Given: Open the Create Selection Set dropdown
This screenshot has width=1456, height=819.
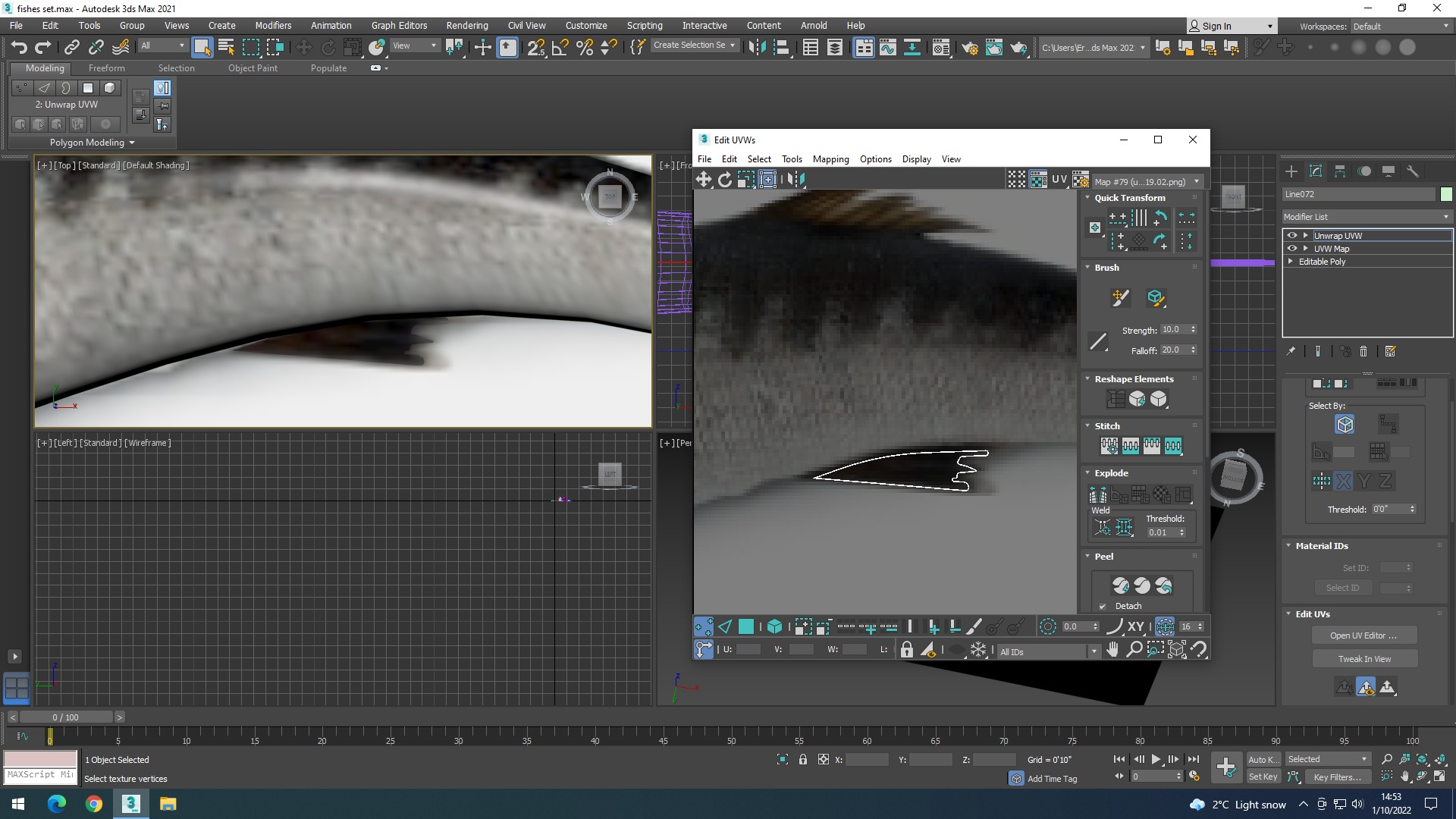Looking at the screenshot, I should (x=694, y=45).
